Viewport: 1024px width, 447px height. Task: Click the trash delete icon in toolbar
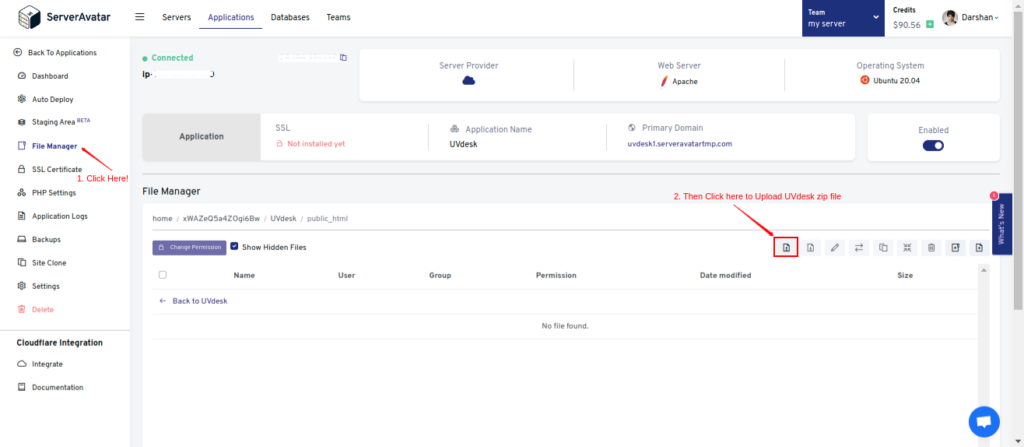(931, 247)
